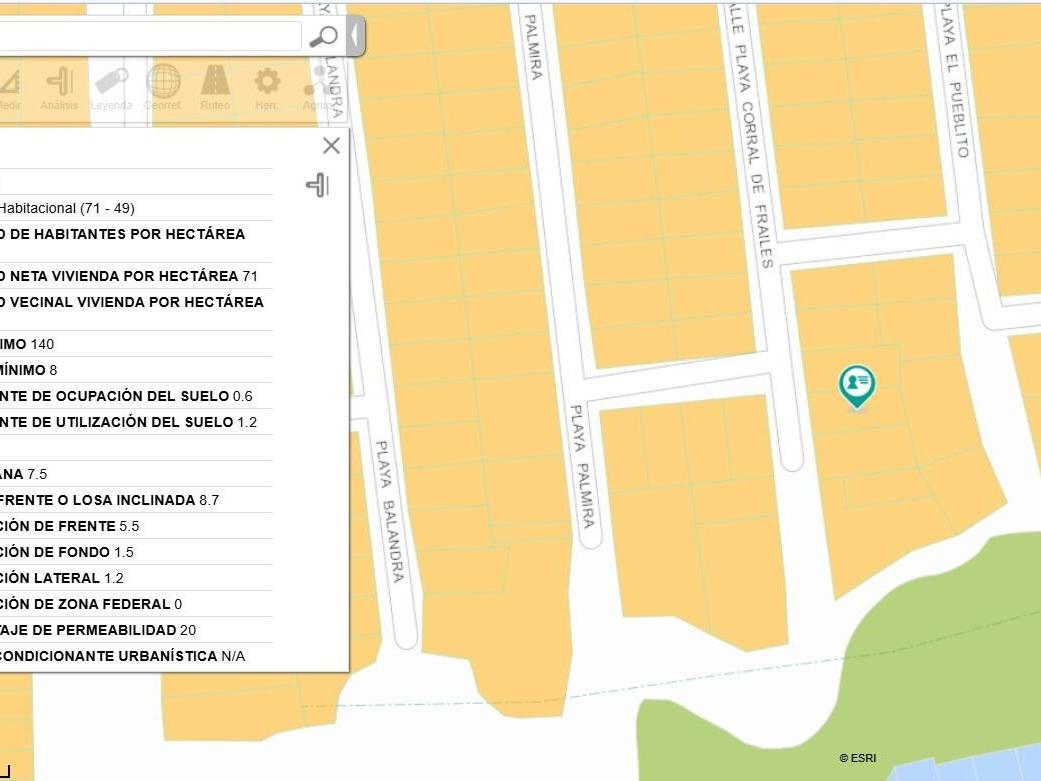Click the magnifying glass search icon
Viewport: 1041px width, 781px height.
point(323,37)
